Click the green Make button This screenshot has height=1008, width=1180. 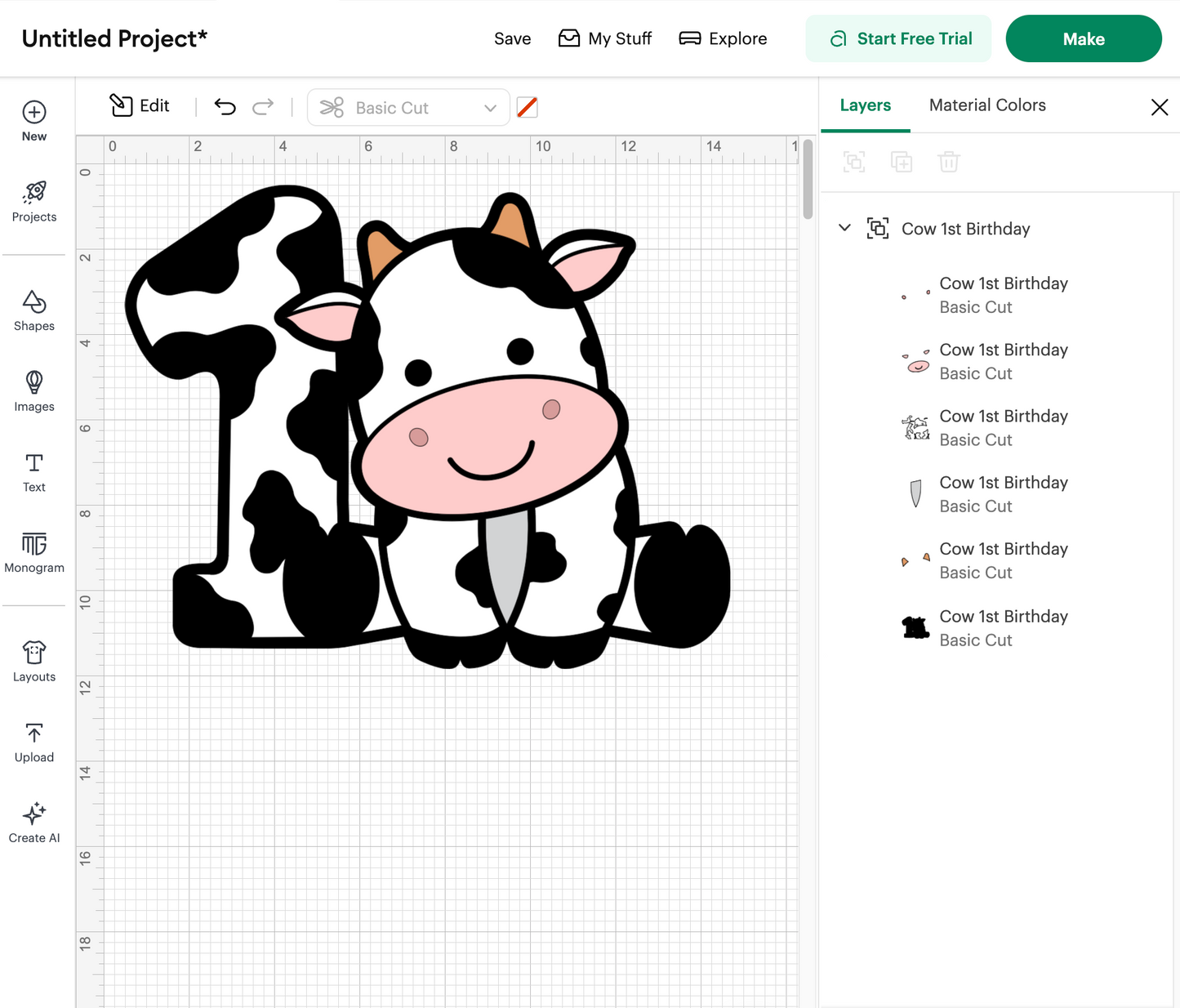click(x=1084, y=38)
